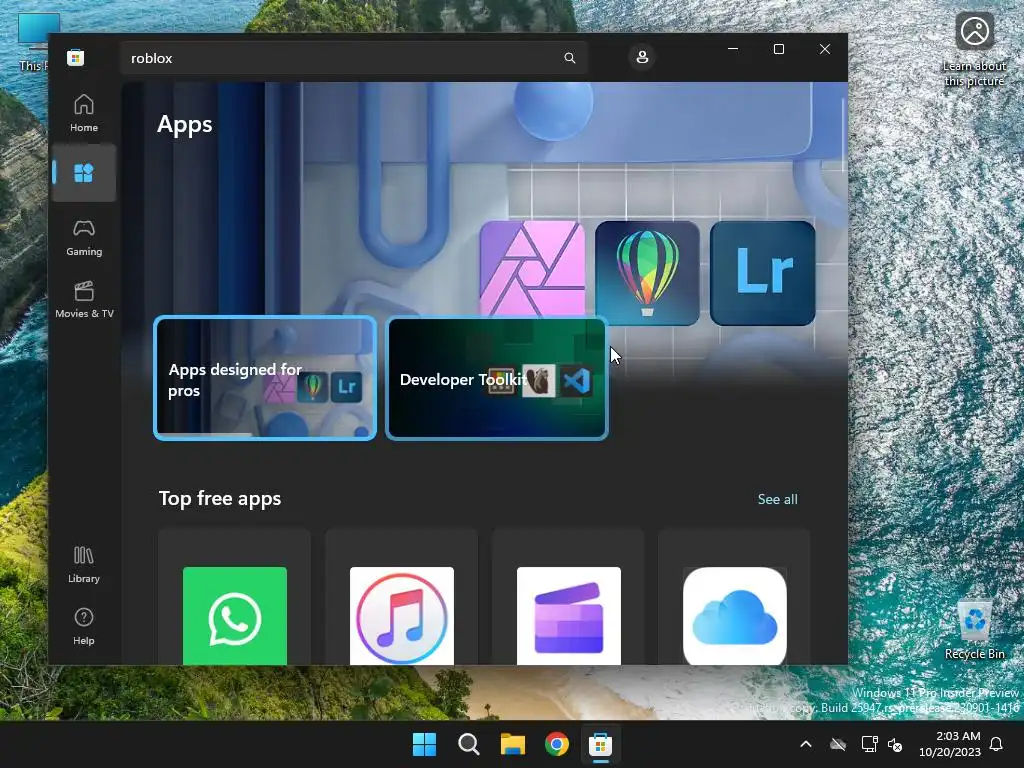
Task: Open the Gaming section
Action: click(x=84, y=238)
